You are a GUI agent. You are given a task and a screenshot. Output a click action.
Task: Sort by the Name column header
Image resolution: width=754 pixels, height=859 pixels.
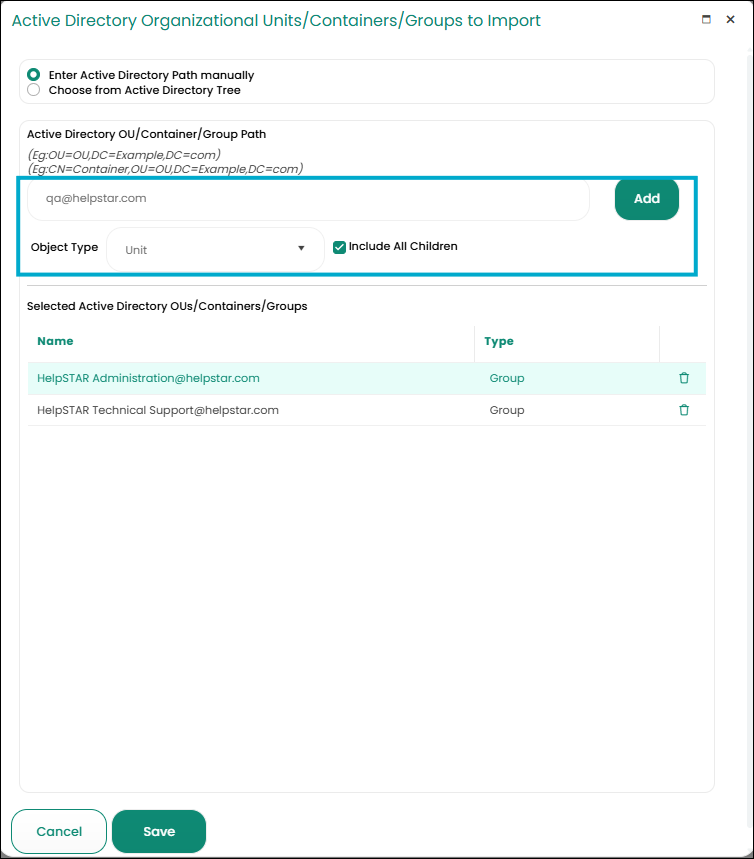[55, 341]
